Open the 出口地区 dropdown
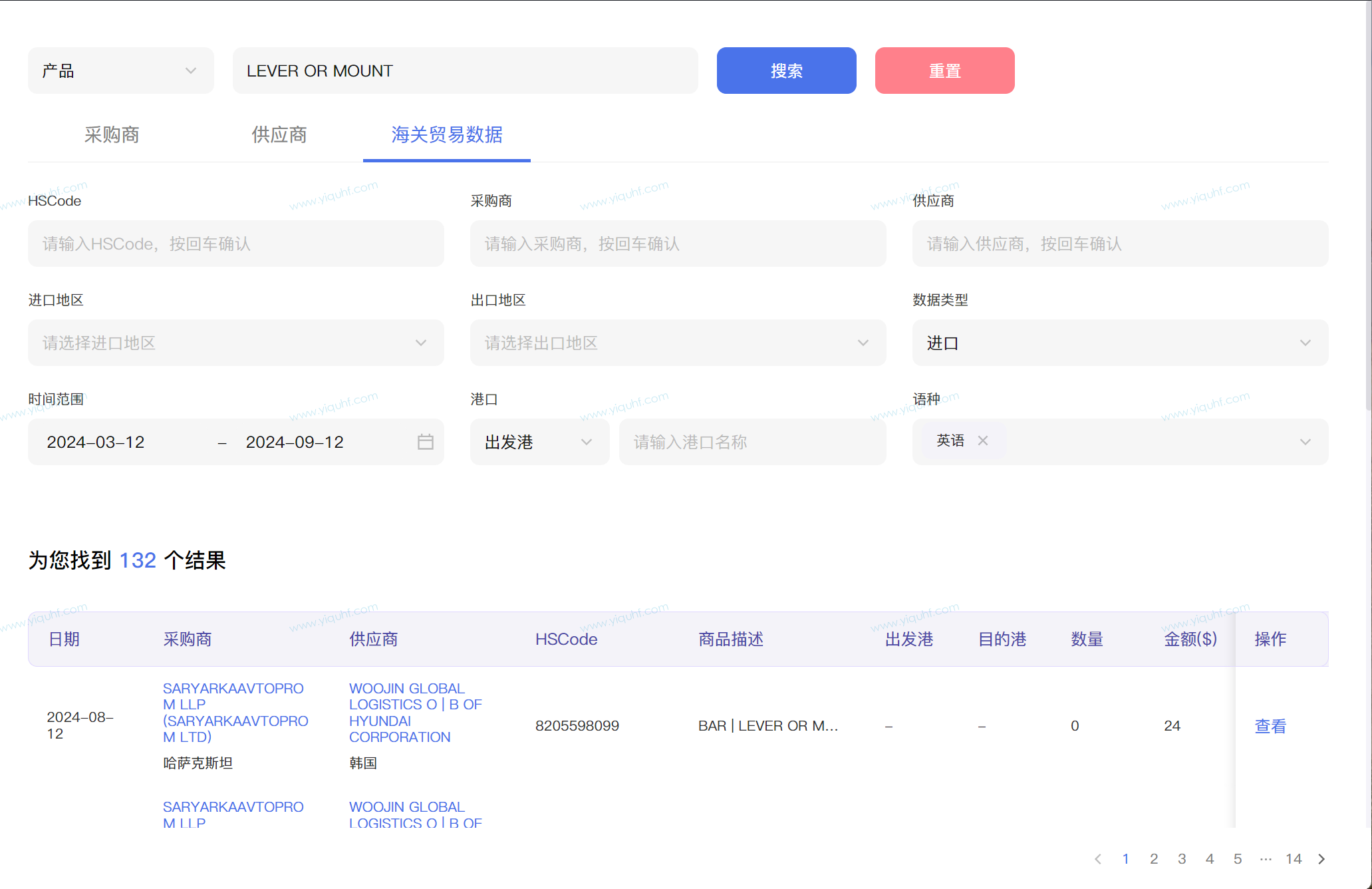The image size is (1372, 889). coord(678,343)
